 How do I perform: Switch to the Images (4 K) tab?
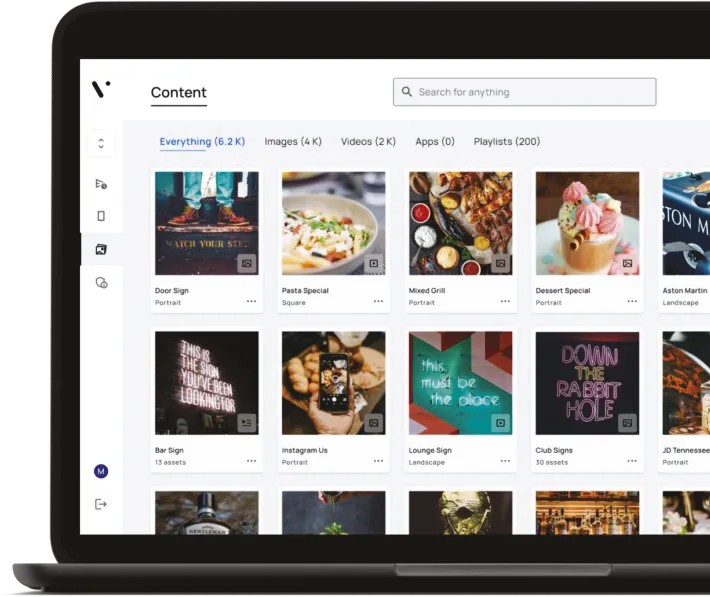coord(293,142)
